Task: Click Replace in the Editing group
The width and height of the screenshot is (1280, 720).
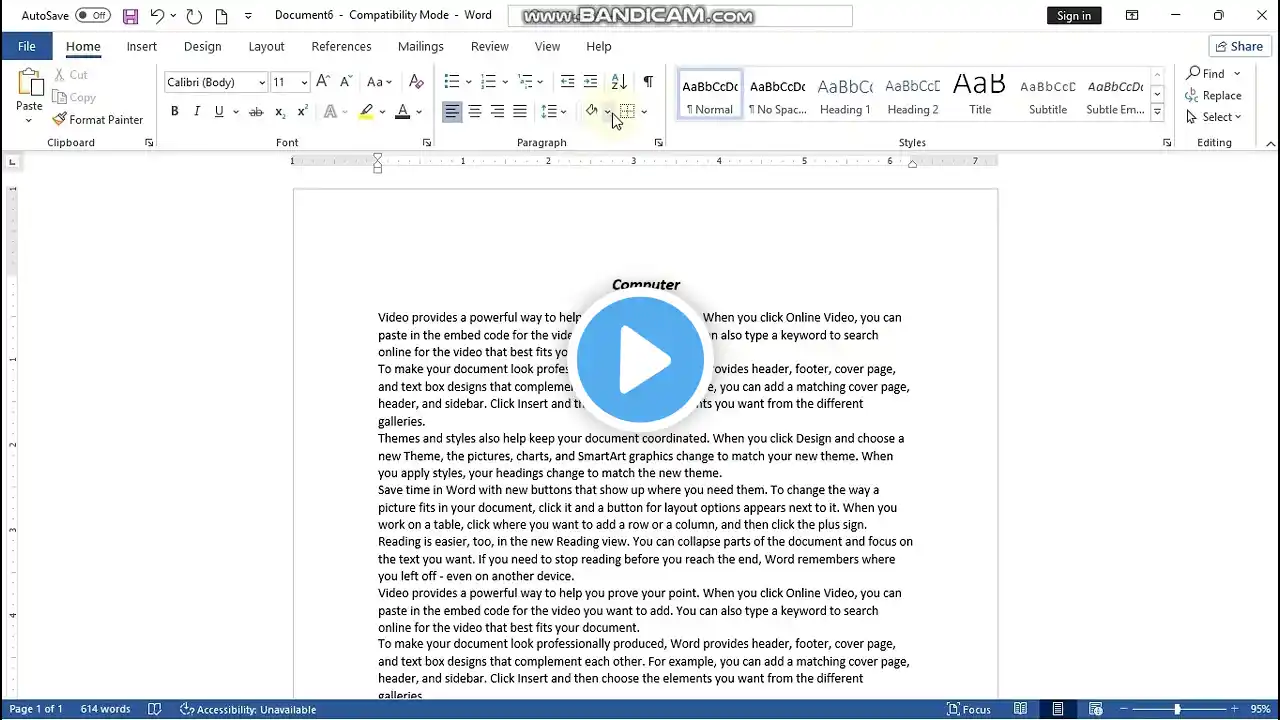Action: (x=1214, y=95)
